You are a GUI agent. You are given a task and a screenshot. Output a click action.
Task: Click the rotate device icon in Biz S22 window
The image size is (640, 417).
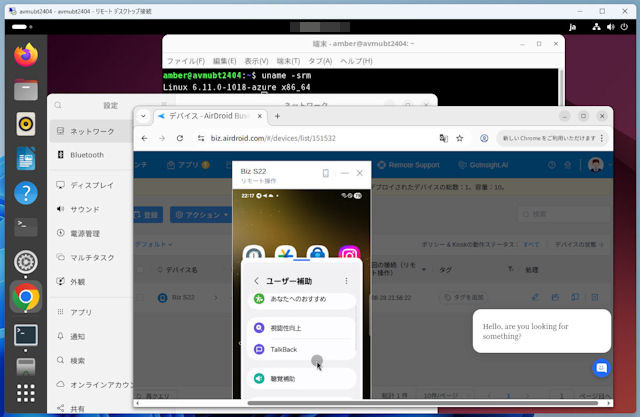tap(325, 173)
